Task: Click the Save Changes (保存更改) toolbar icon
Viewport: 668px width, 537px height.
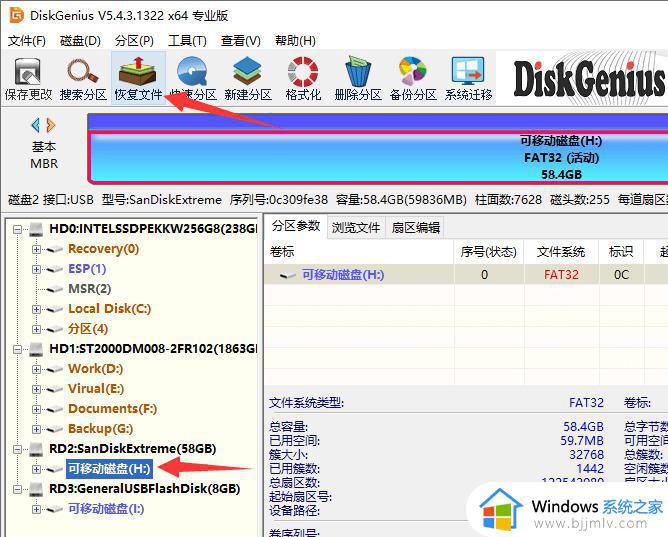Action: pyautogui.click(x=28, y=72)
